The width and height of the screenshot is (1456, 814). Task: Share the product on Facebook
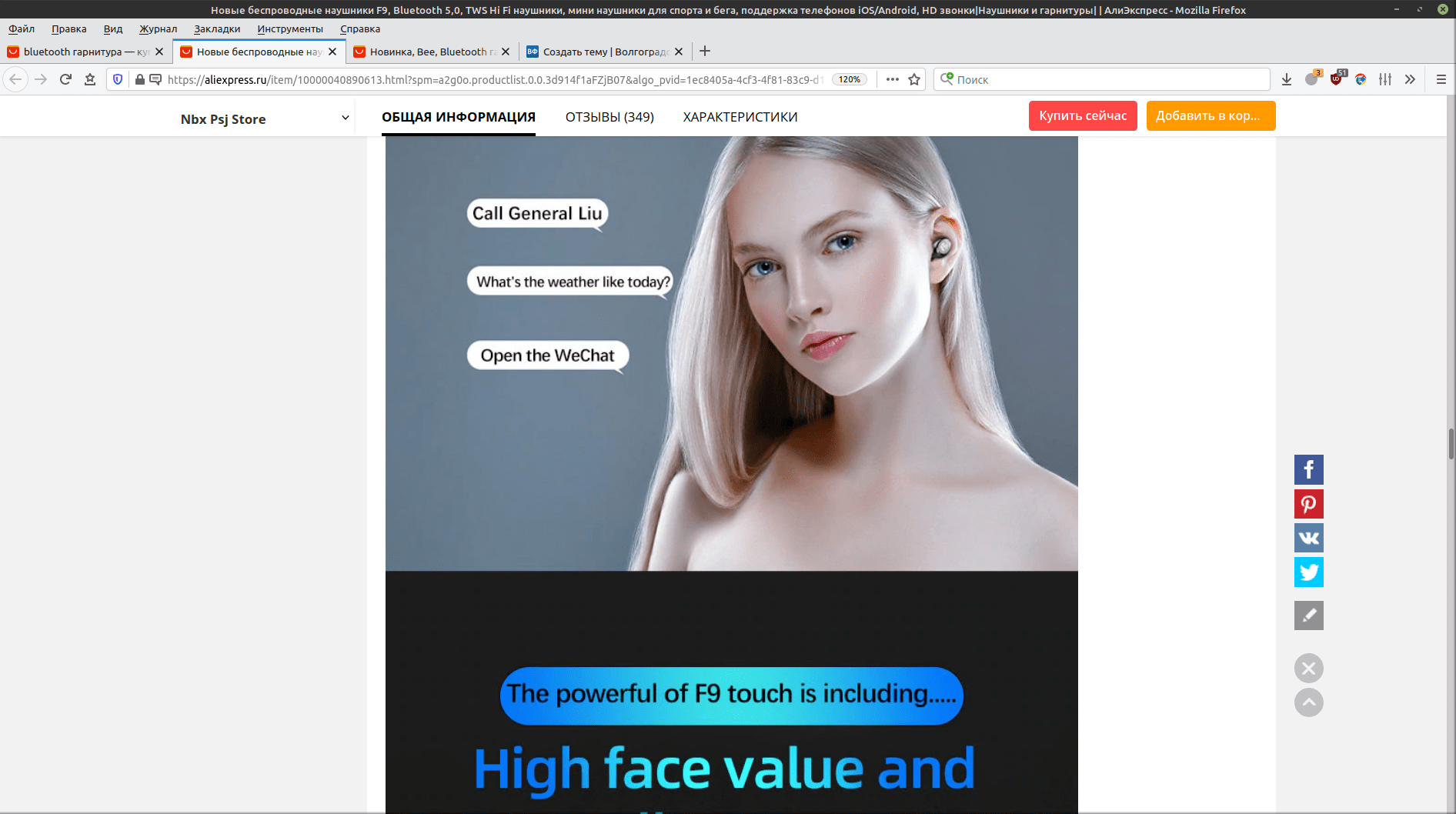[1308, 469]
